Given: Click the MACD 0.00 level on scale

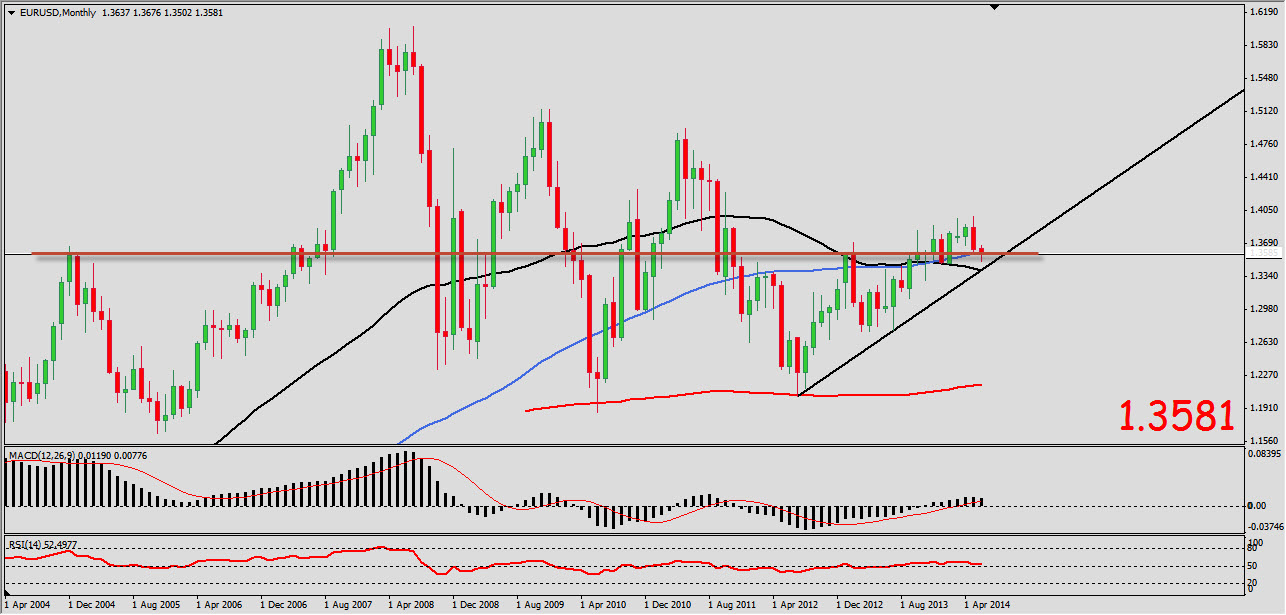Looking at the screenshot, I should pyautogui.click(x=1258, y=506).
